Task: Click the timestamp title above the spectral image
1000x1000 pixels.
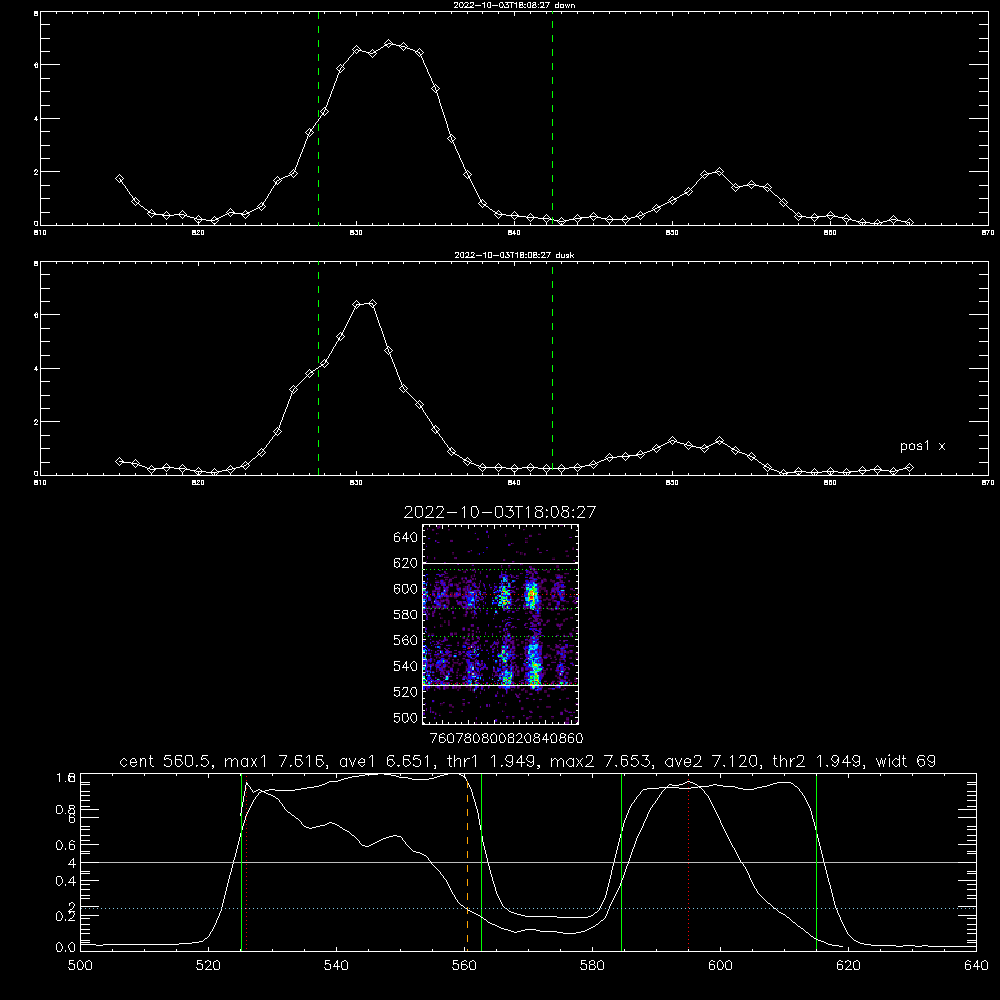Action: point(500,512)
